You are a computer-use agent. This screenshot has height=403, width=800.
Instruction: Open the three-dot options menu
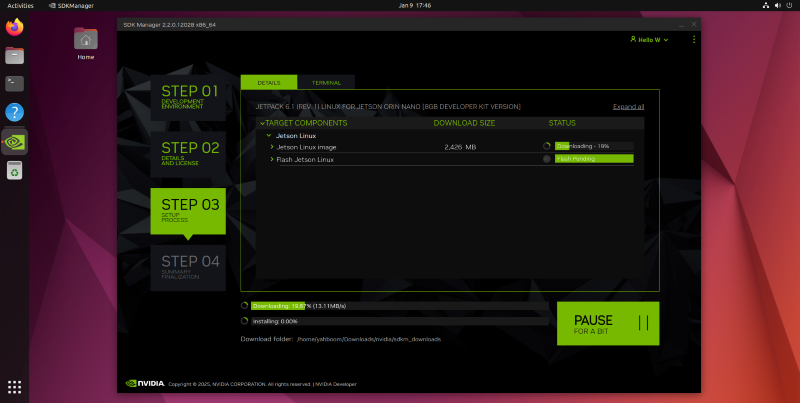point(694,40)
